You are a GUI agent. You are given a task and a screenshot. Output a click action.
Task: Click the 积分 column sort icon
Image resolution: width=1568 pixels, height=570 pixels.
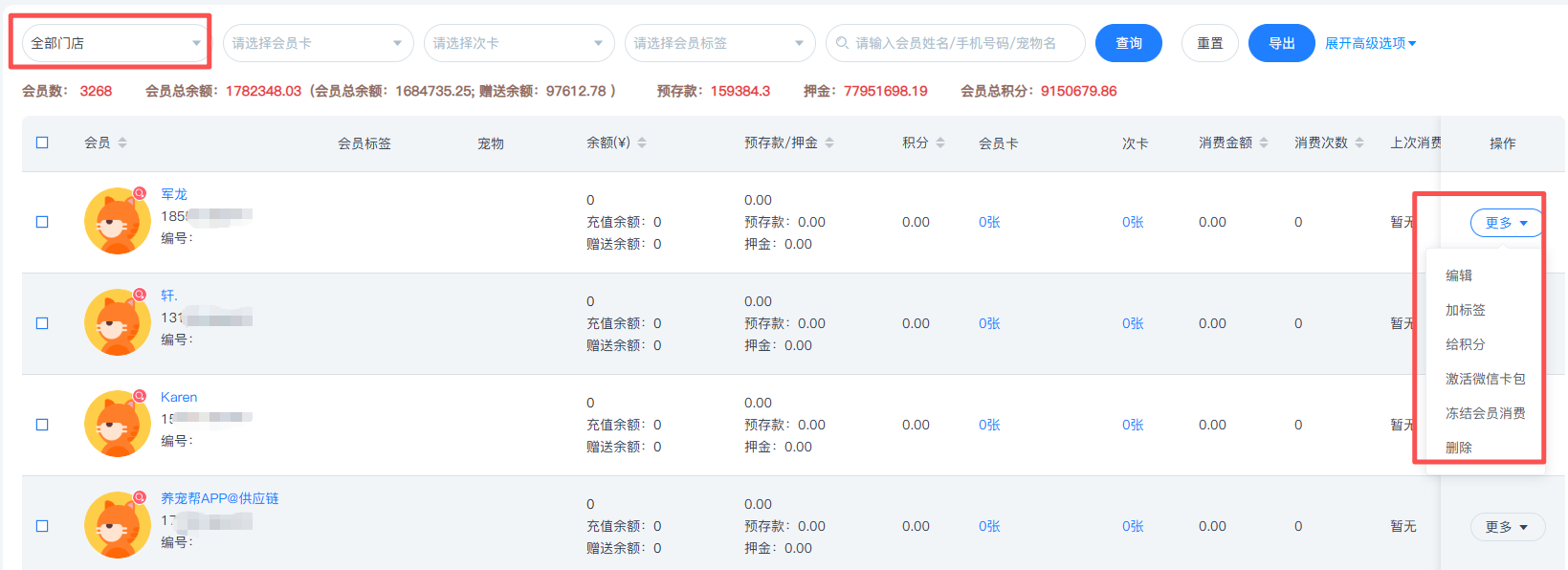coord(940,142)
